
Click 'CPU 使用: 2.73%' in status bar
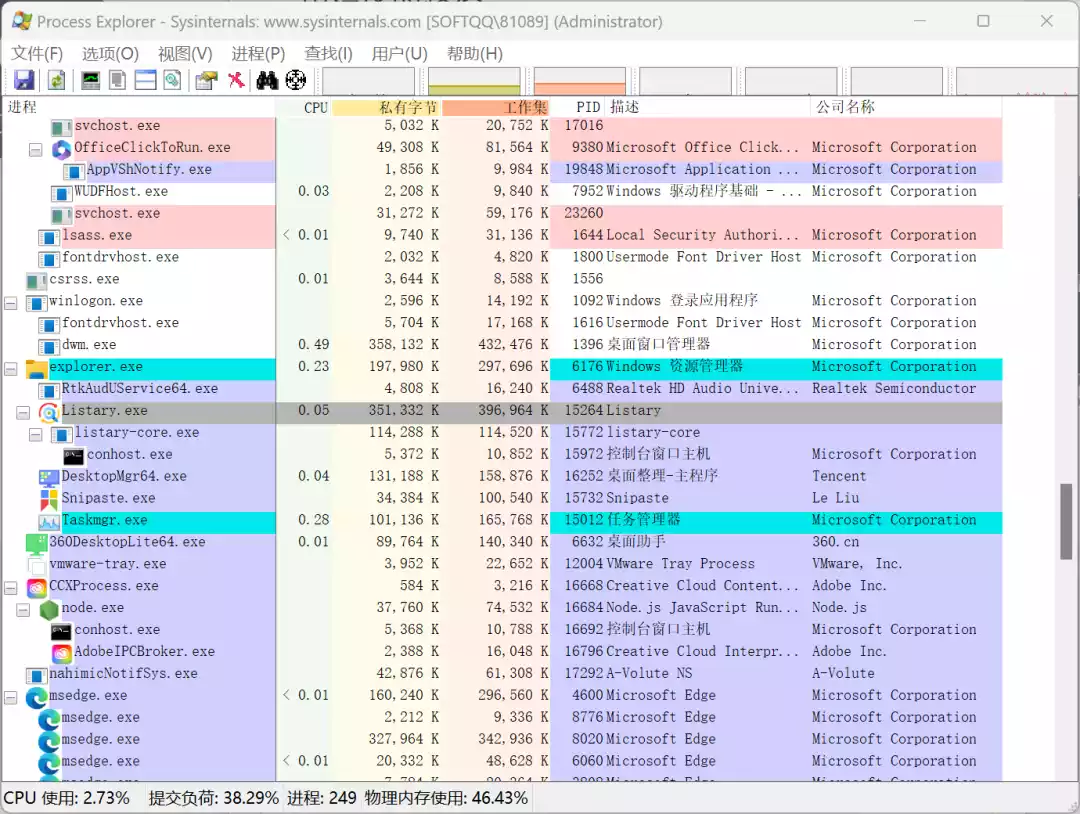coord(67,798)
